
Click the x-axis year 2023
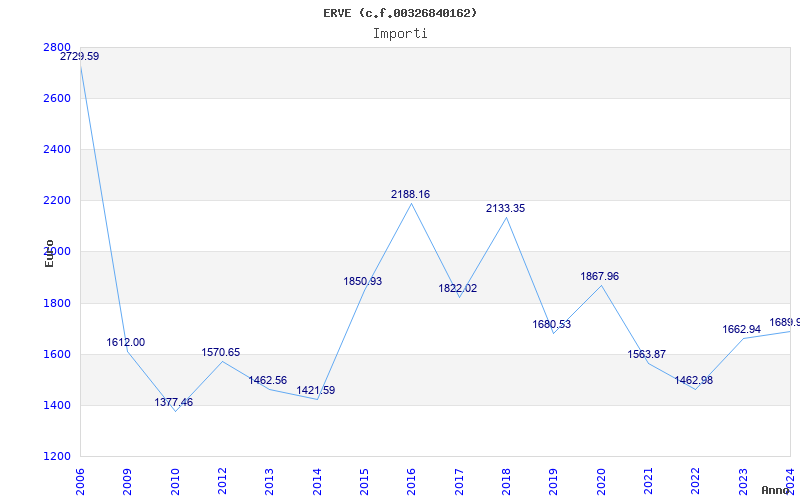(743, 482)
